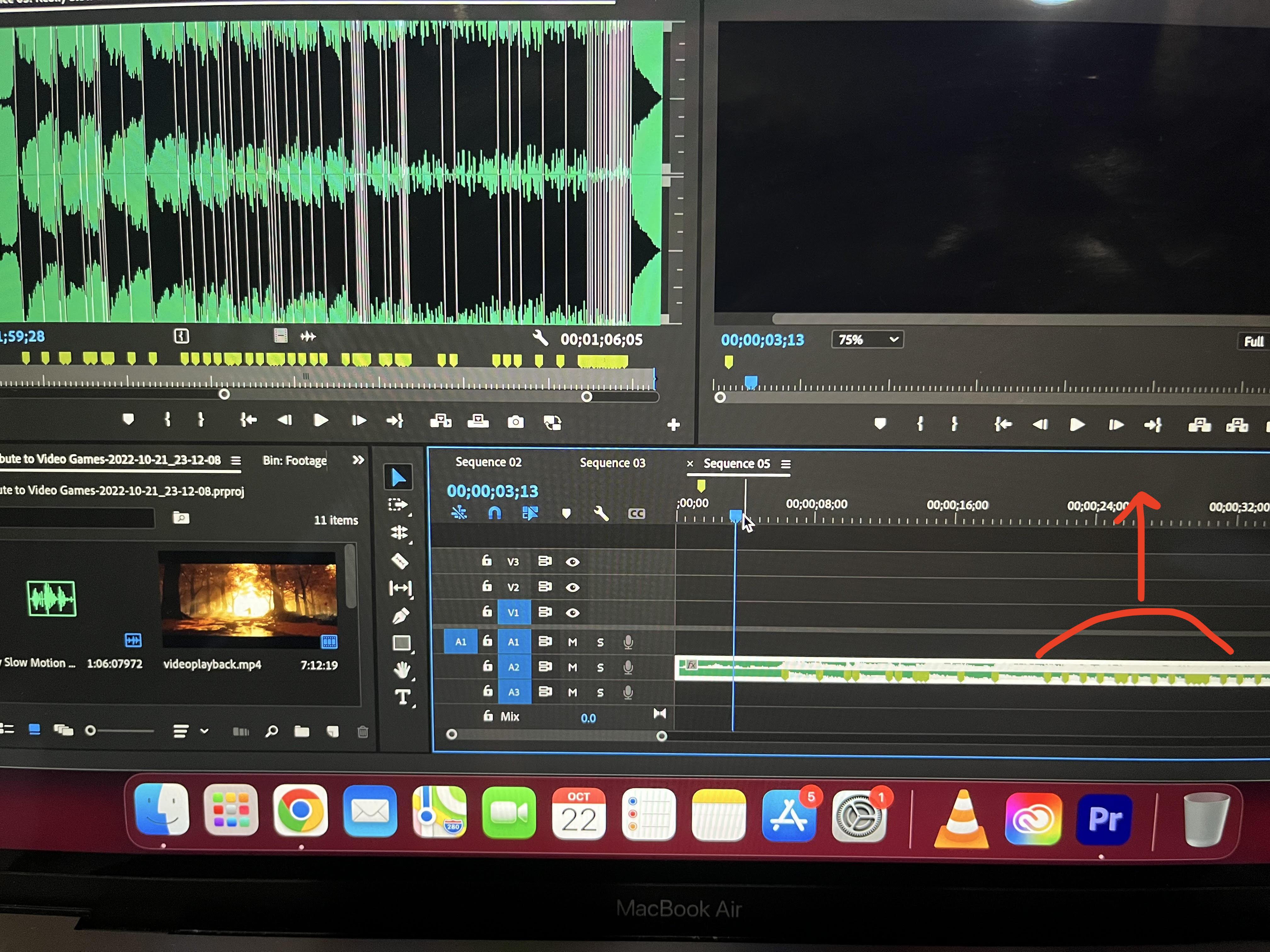Image resolution: width=1270 pixels, height=952 pixels.
Task: Select the Pen tool in the timeline toolbar
Action: click(401, 614)
